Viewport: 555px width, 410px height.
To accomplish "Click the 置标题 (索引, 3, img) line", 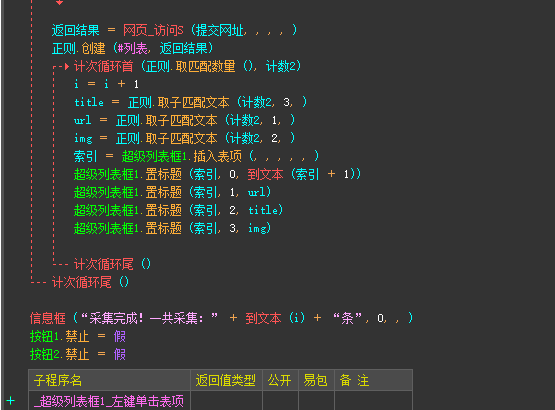I will coord(172,228).
